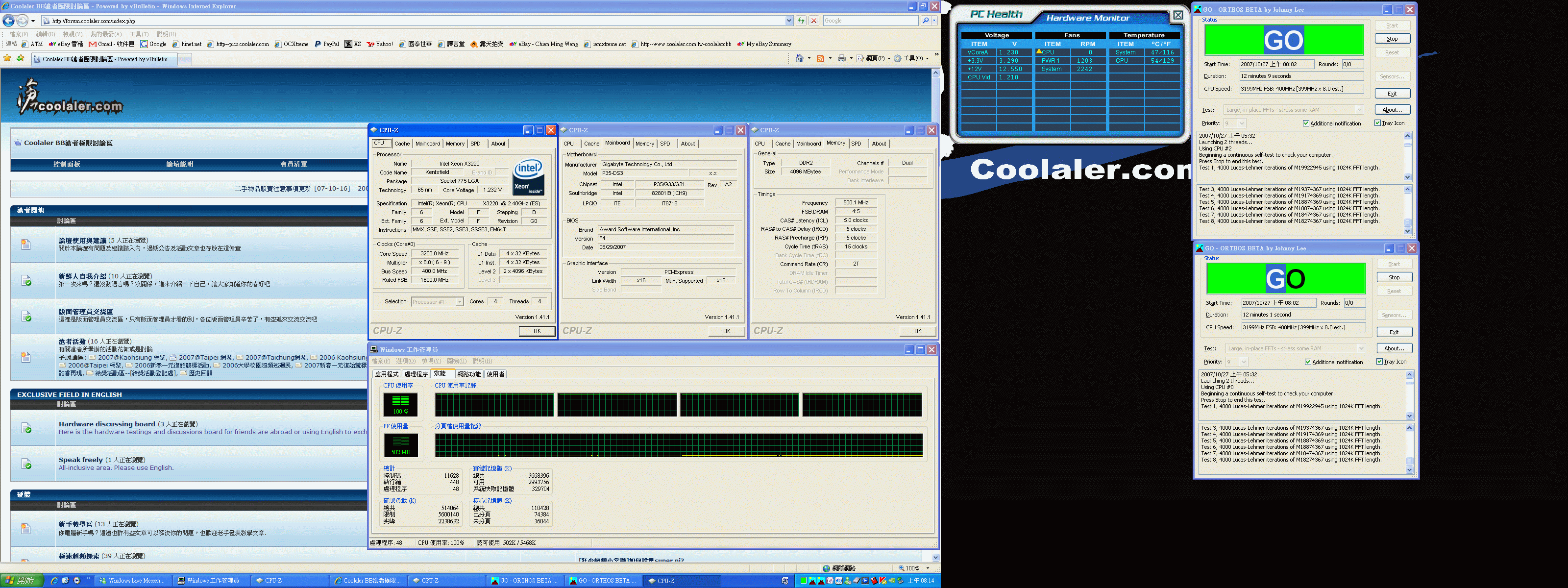Click the red Stop loading icon in IE
The image size is (1568, 588).
click(x=814, y=21)
